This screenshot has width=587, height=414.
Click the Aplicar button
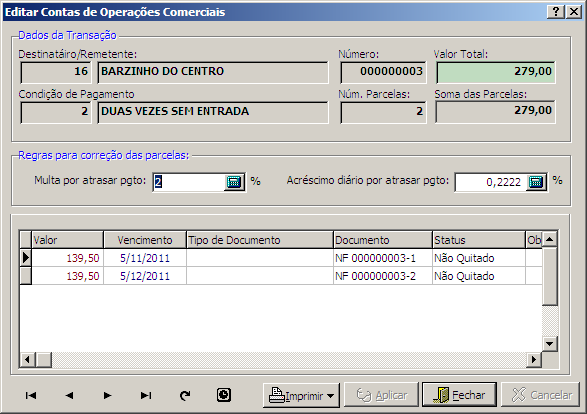(381, 395)
